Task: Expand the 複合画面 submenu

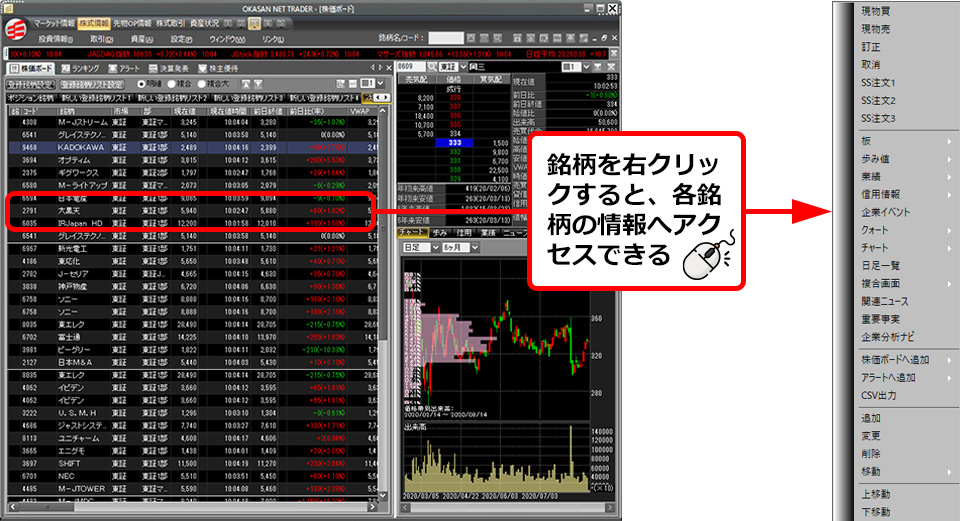Action: click(949, 284)
